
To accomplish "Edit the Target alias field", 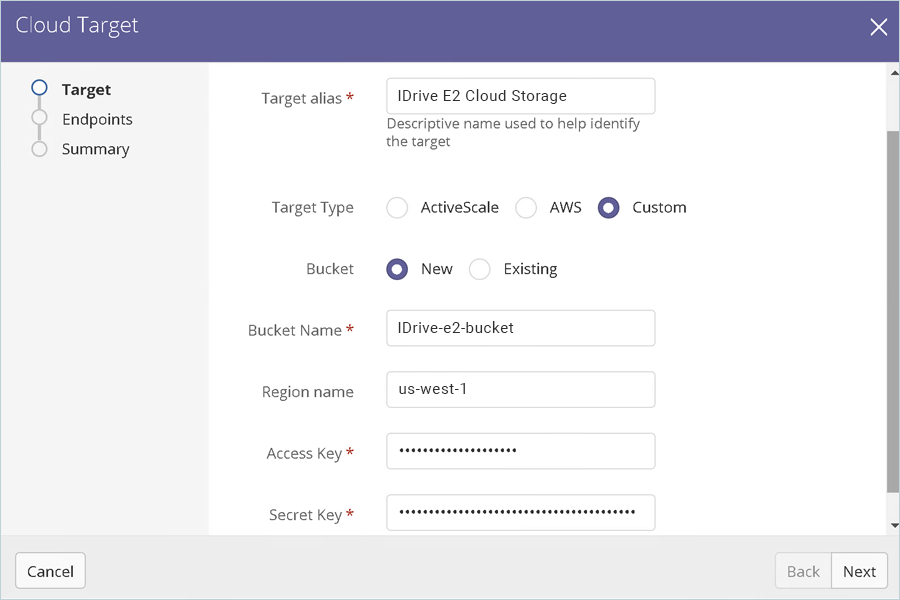I will coord(521,96).
